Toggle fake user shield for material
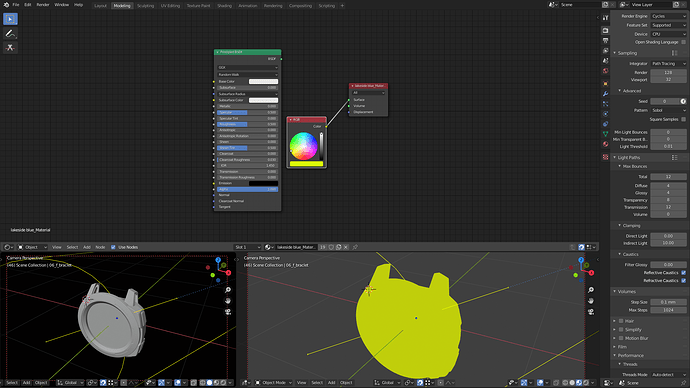This screenshot has width=690, height=388. pos(331,247)
